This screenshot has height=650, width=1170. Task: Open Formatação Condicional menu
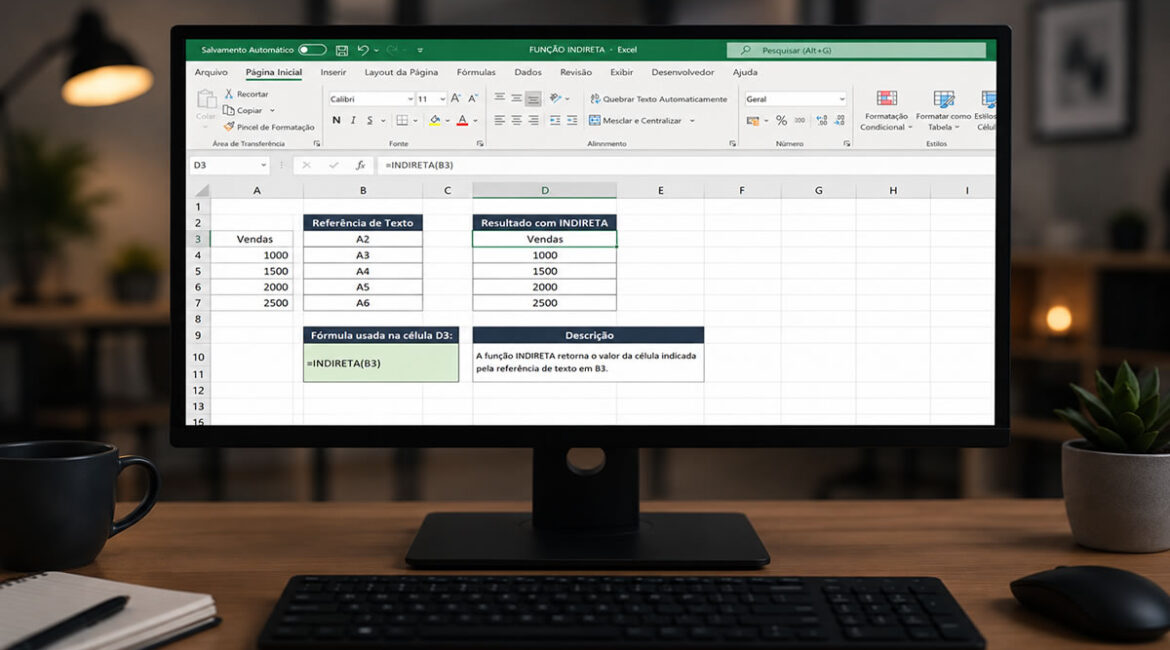pyautogui.click(x=886, y=110)
